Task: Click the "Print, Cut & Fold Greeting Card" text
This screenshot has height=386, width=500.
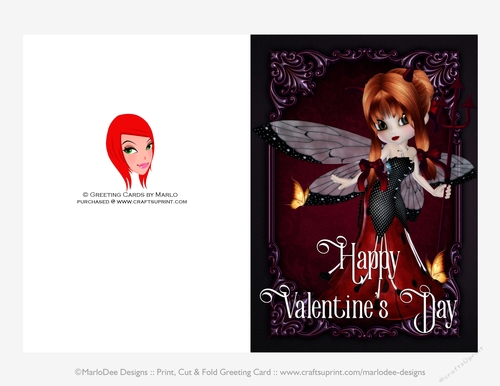Action: coord(214,372)
